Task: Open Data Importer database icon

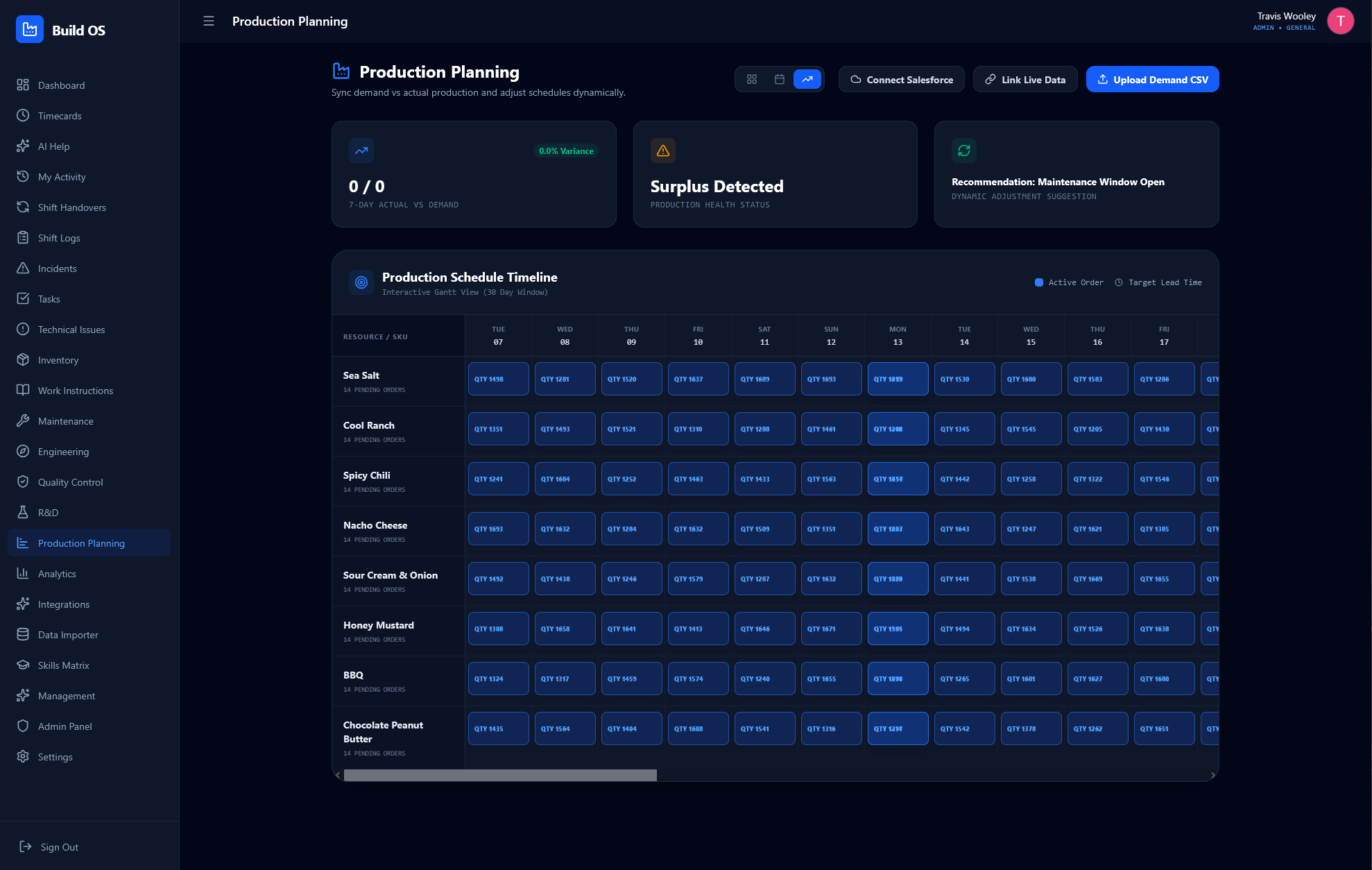Action: pyautogui.click(x=23, y=634)
